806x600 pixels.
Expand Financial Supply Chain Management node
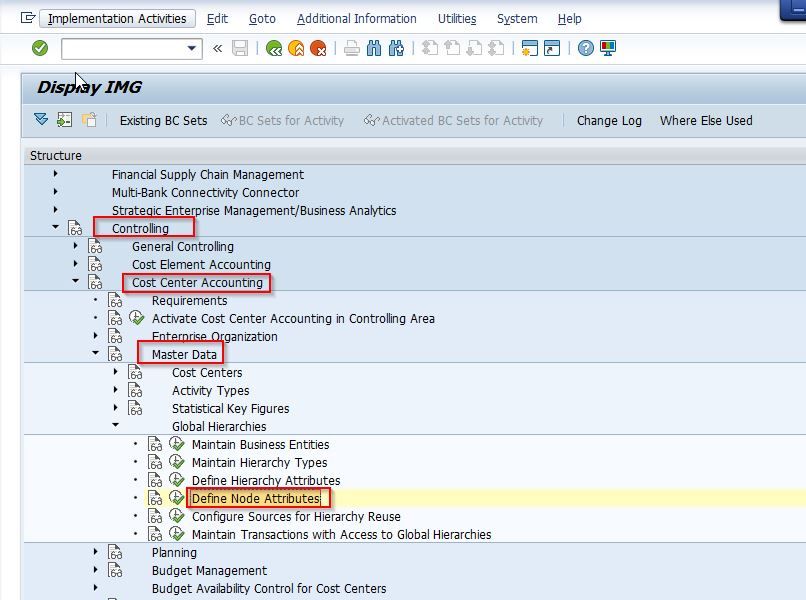point(56,174)
